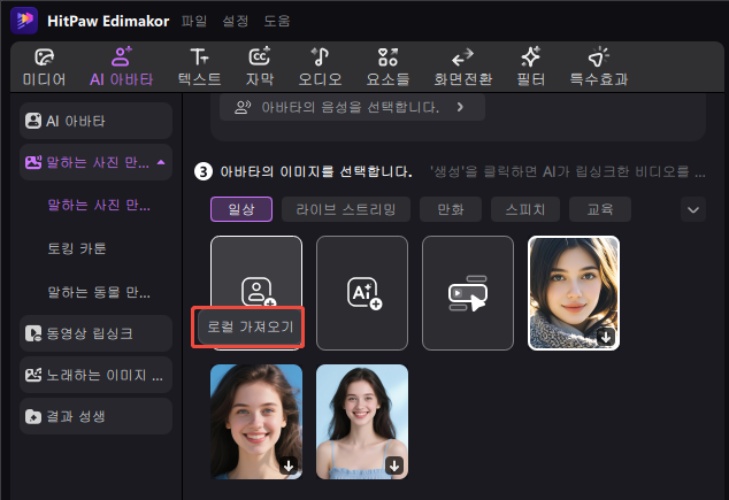
Task: Click the AI 아바타 sidebar face icon
Action: (33, 121)
